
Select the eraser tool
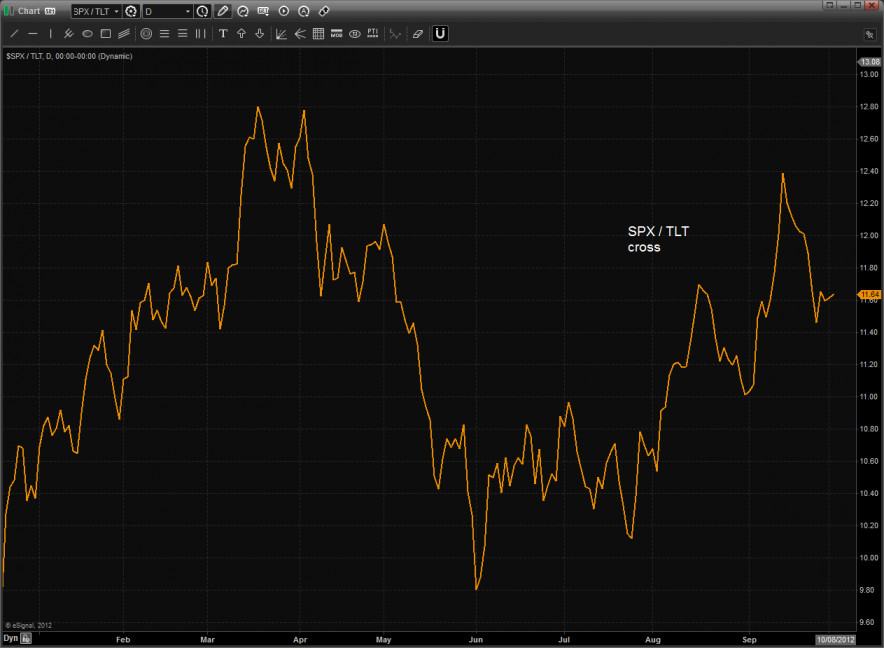[x=417, y=33]
